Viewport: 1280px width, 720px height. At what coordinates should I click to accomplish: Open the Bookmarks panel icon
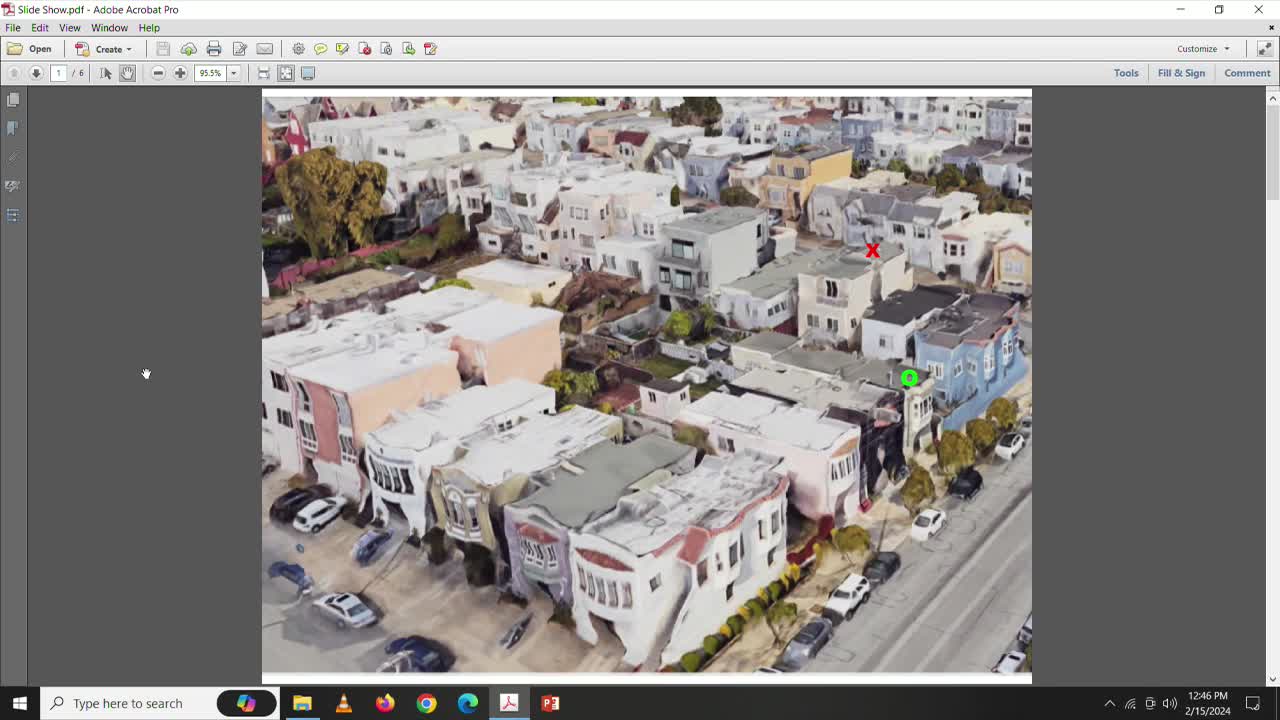(x=12, y=128)
